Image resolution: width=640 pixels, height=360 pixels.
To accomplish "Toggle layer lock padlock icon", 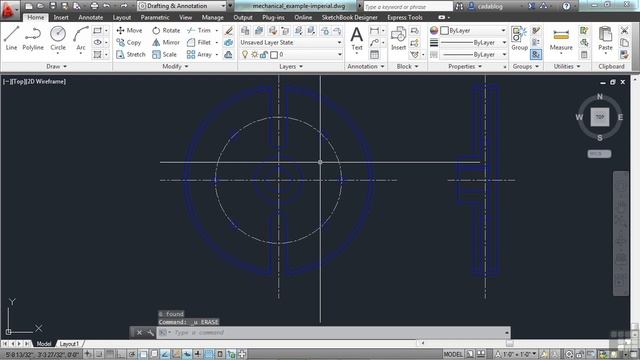I will tap(264, 54).
